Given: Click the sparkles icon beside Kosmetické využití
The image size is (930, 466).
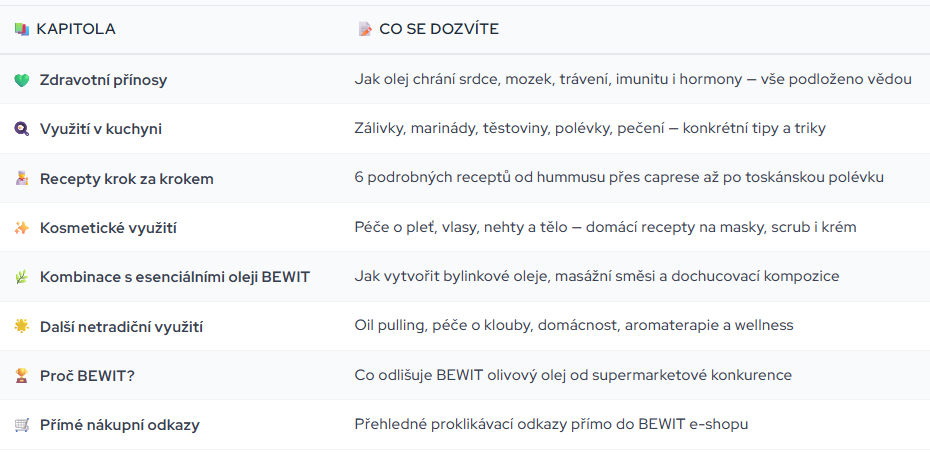Looking at the screenshot, I should click(22, 228).
